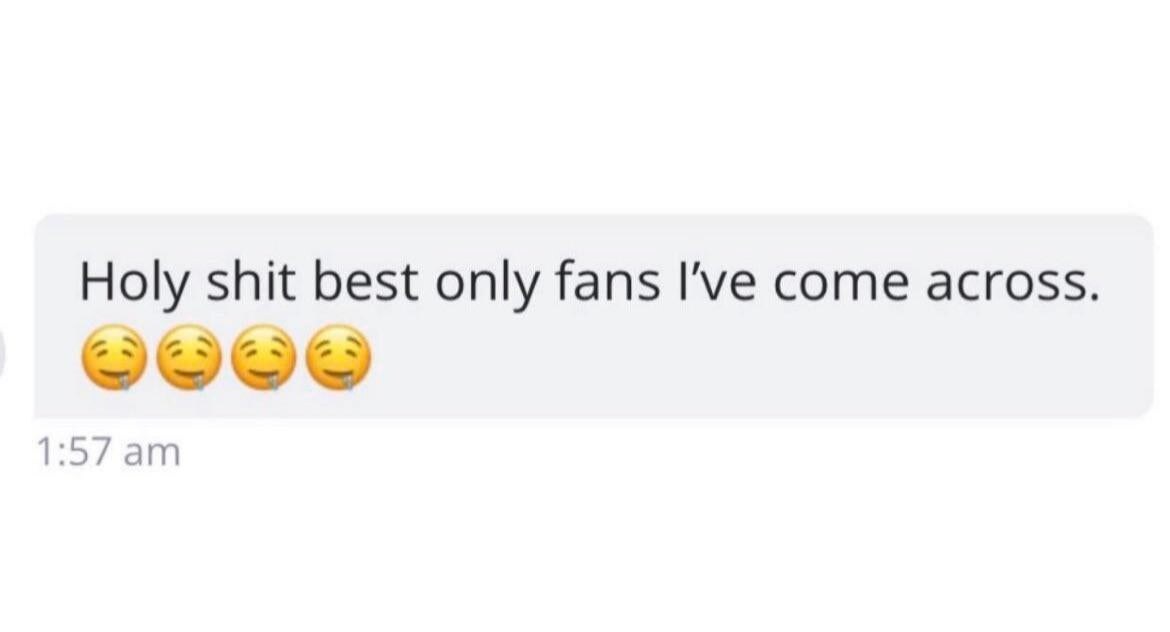Click the partial avatar beside the message bubble
Screen dimensions: 1170x632
pyautogui.click(x=2, y=352)
